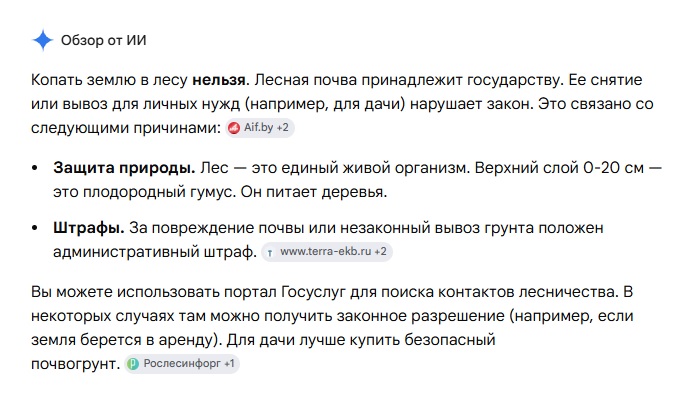Click the blue AI overview sparkle icon

click(43, 40)
